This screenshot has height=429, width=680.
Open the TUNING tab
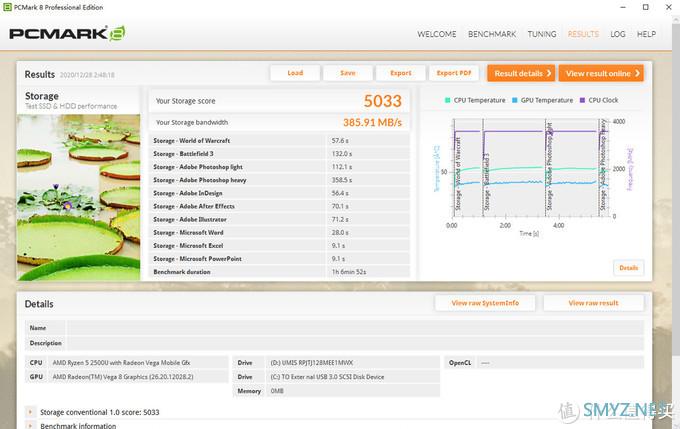(542, 34)
